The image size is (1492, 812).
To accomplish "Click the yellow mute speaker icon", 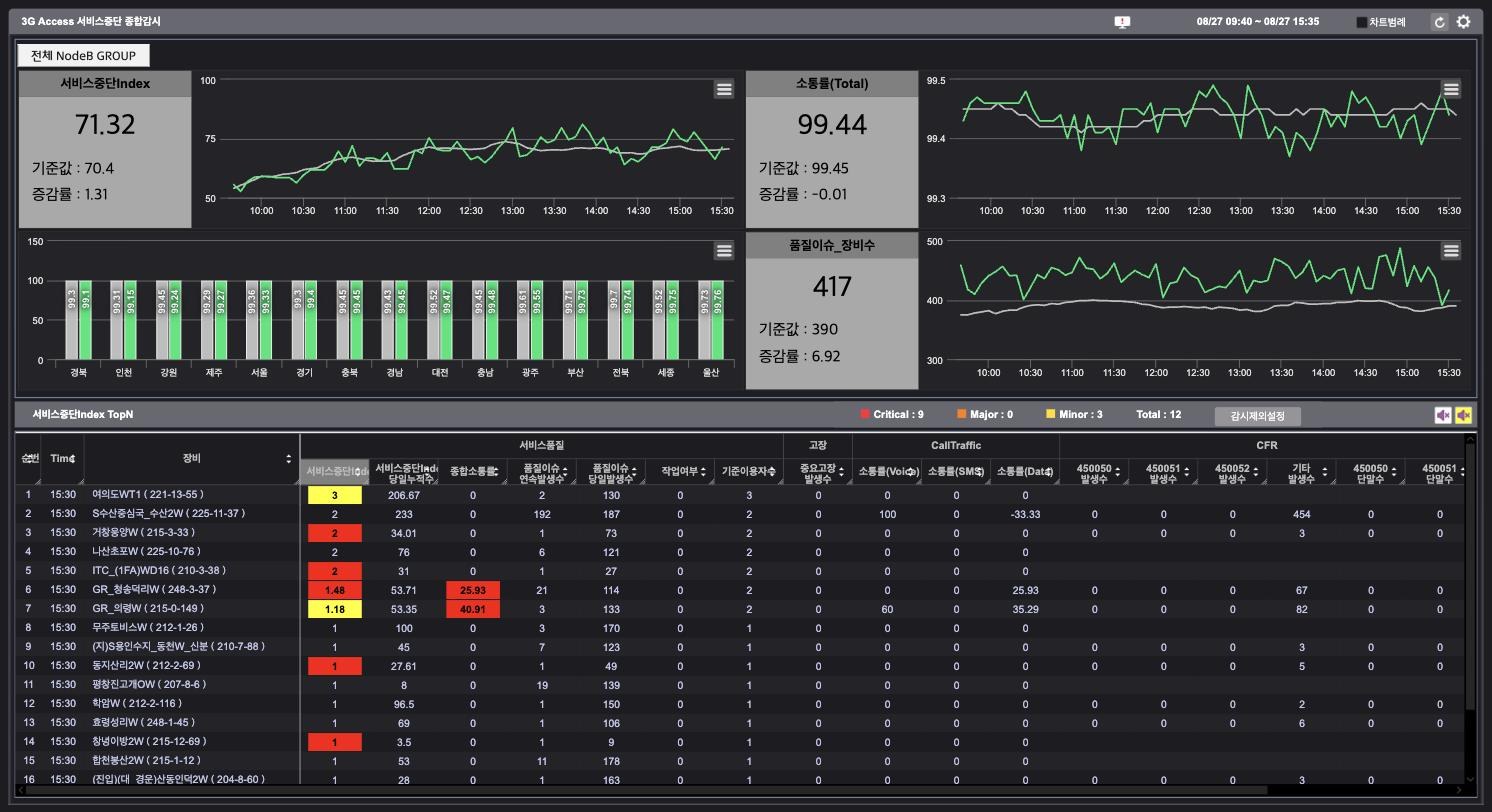I will click(x=1463, y=415).
